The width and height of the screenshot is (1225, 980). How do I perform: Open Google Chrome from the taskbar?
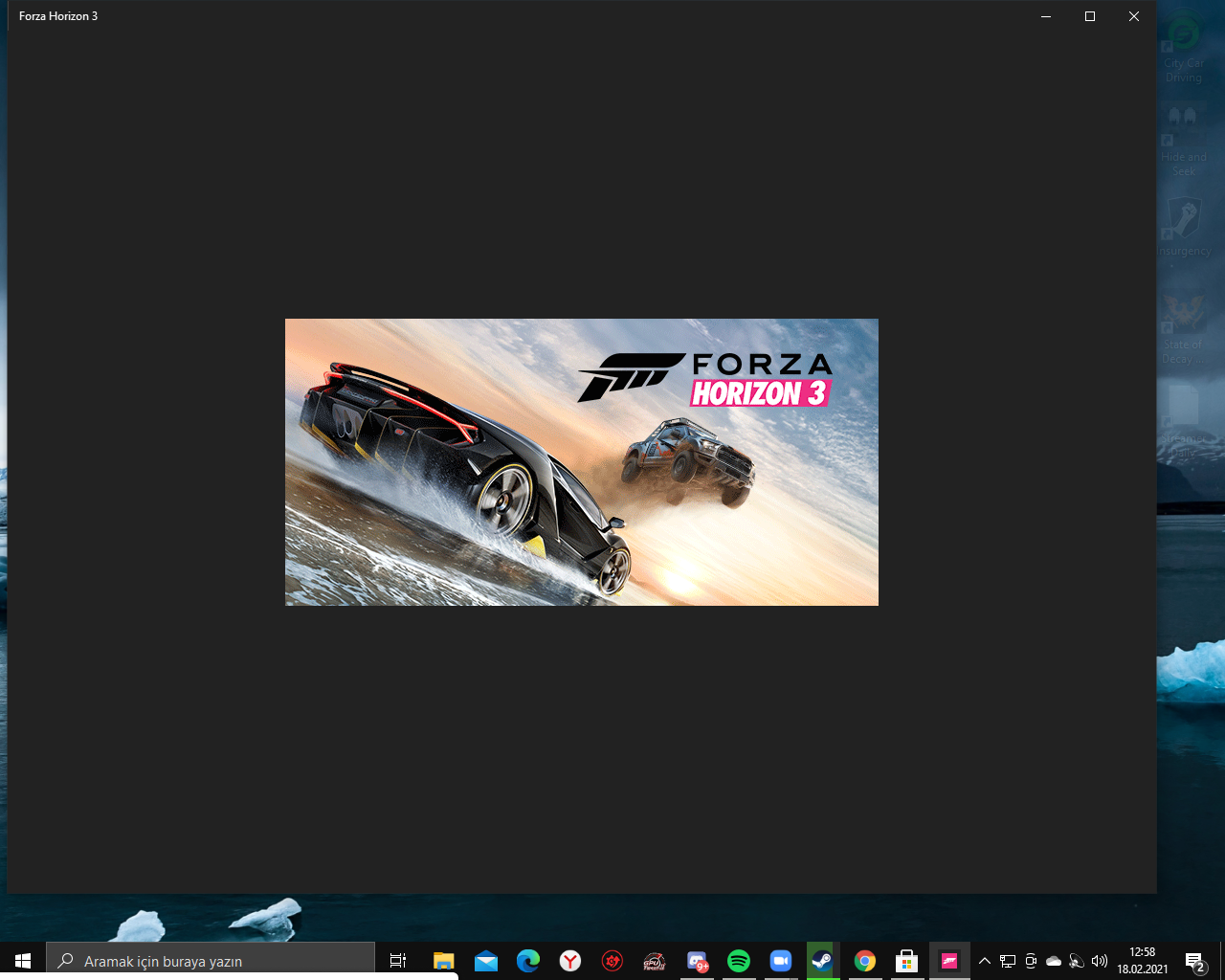click(x=865, y=961)
